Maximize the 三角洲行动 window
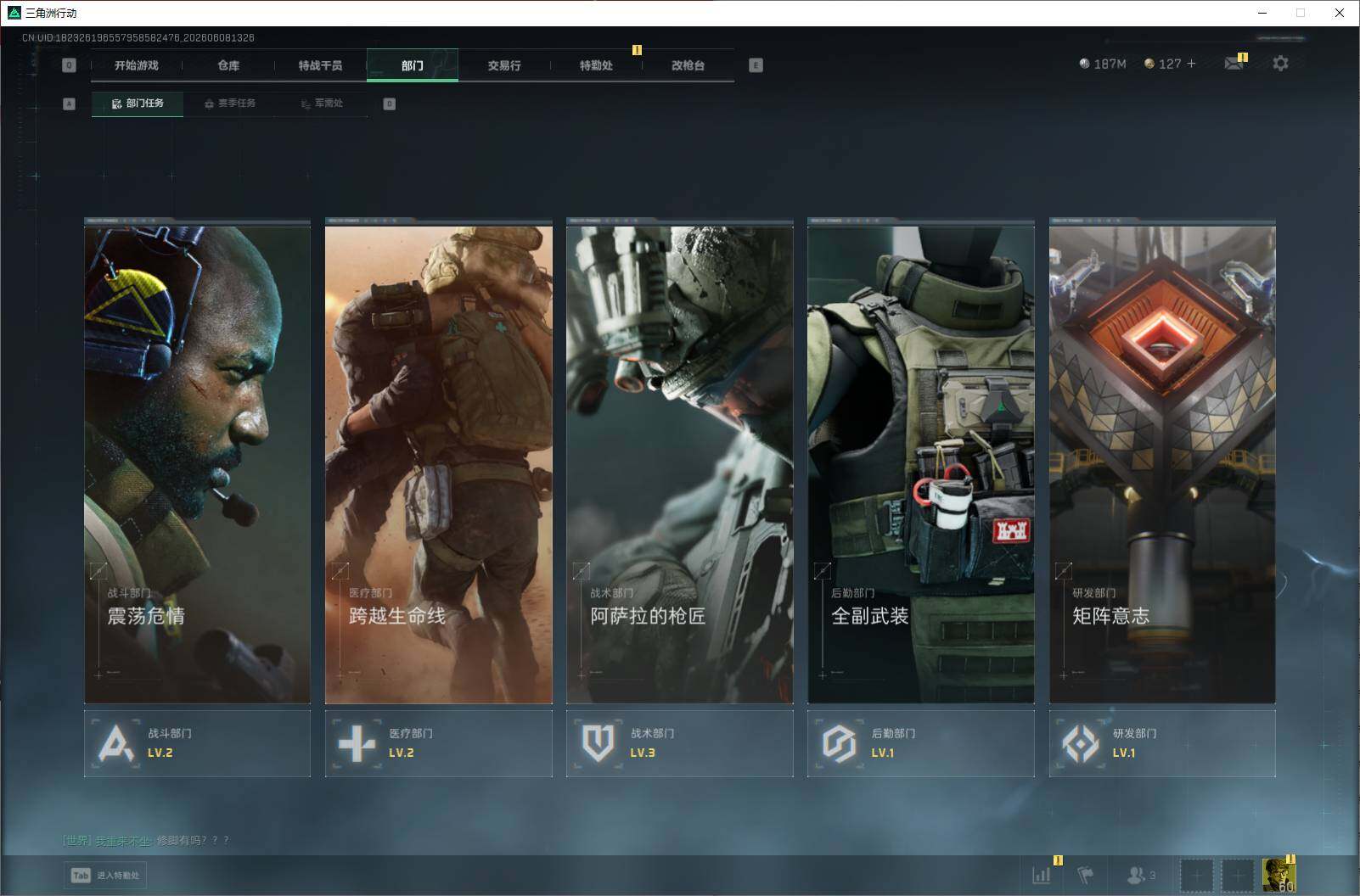Image resolution: width=1360 pixels, height=896 pixels. tap(1301, 13)
